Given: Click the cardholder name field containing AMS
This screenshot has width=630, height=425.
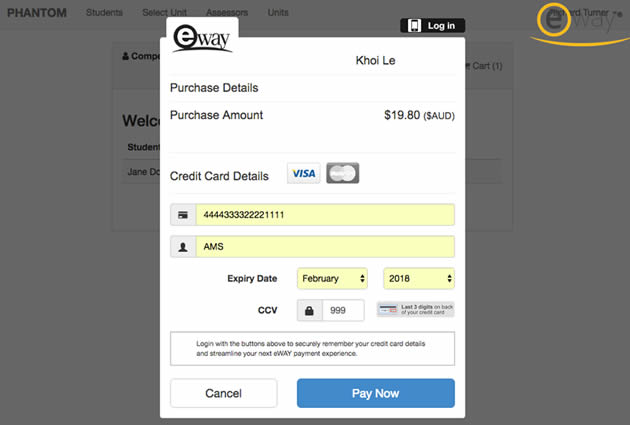Looking at the screenshot, I should 325,246.
